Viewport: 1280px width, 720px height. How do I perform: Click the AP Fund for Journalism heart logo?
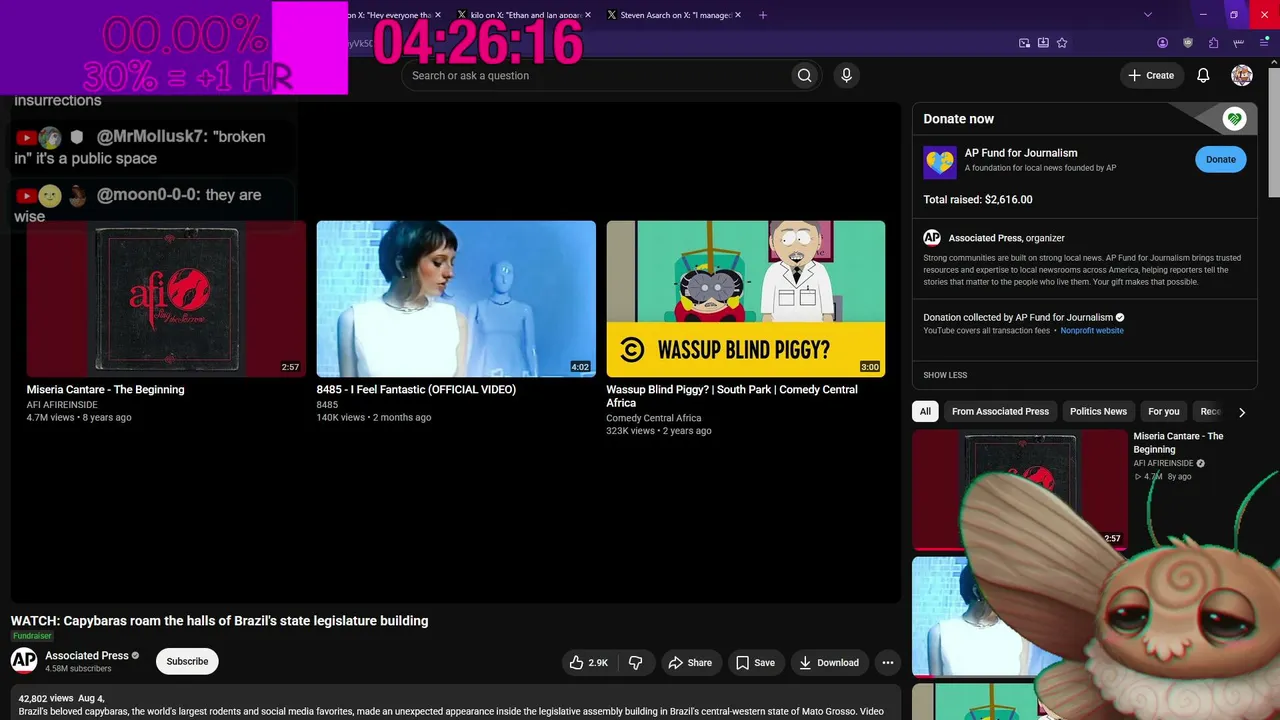[940, 162]
